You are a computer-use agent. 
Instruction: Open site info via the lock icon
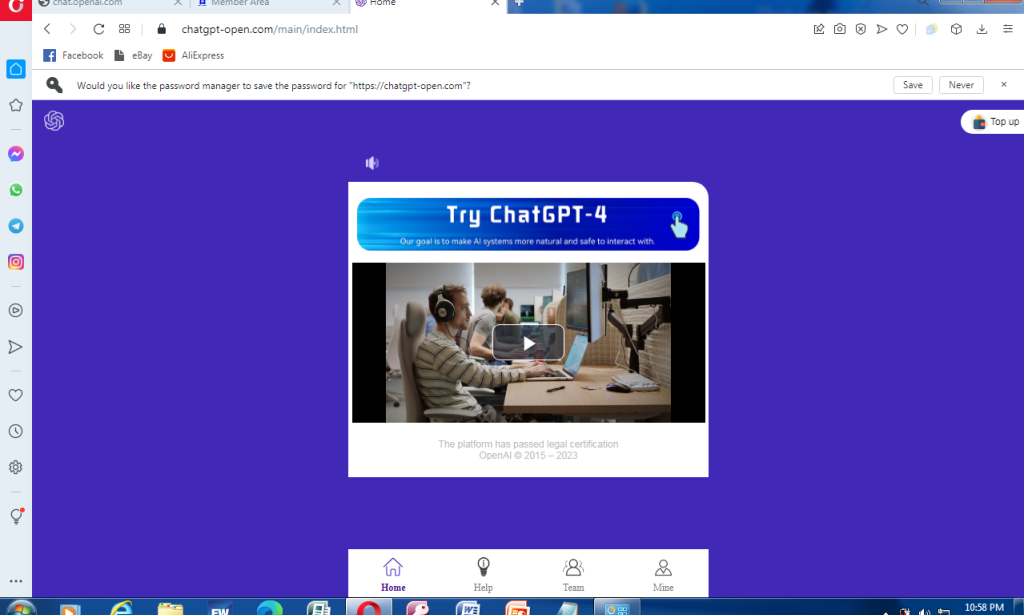pyautogui.click(x=161, y=29)
